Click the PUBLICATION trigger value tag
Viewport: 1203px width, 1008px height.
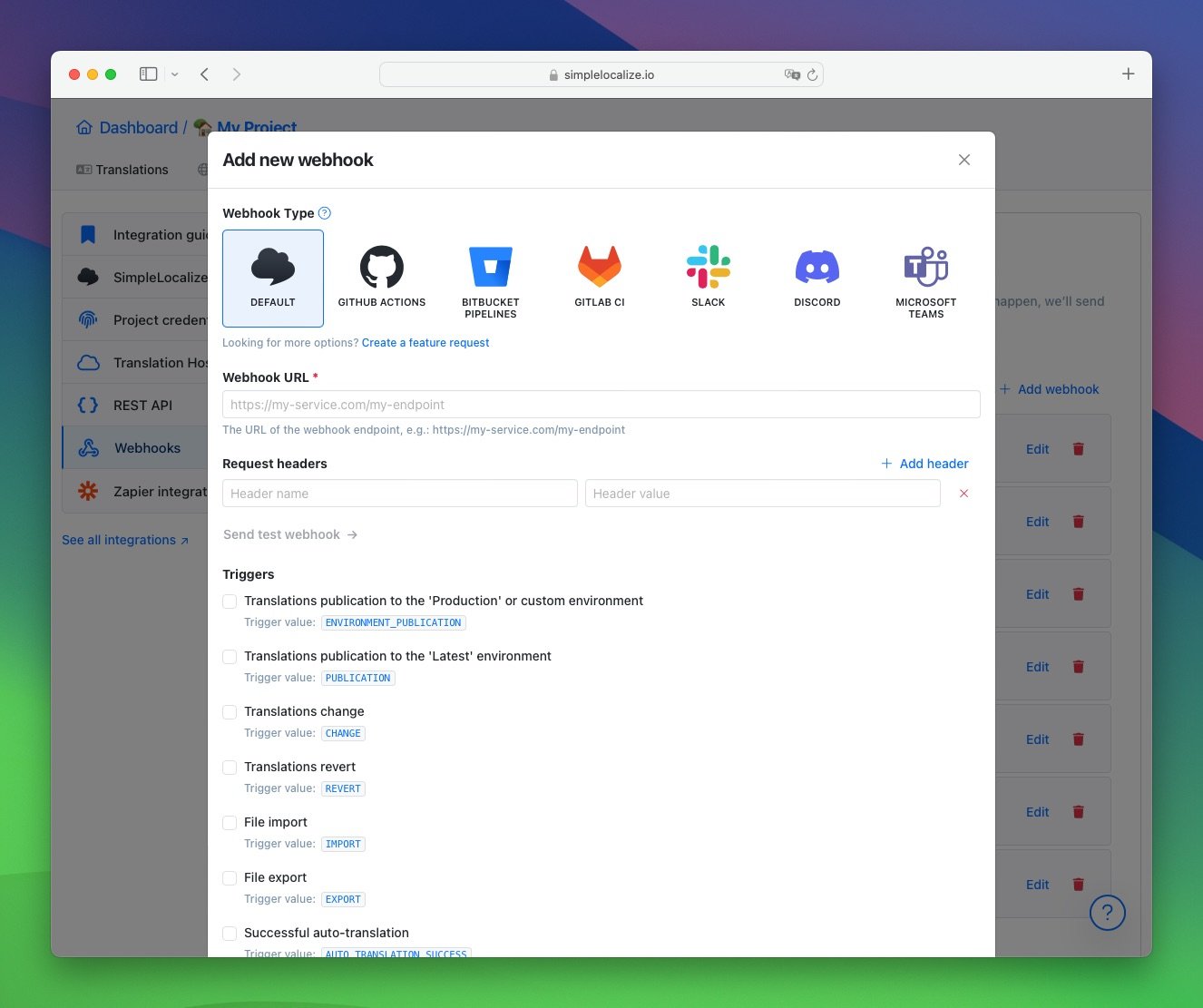358,679
